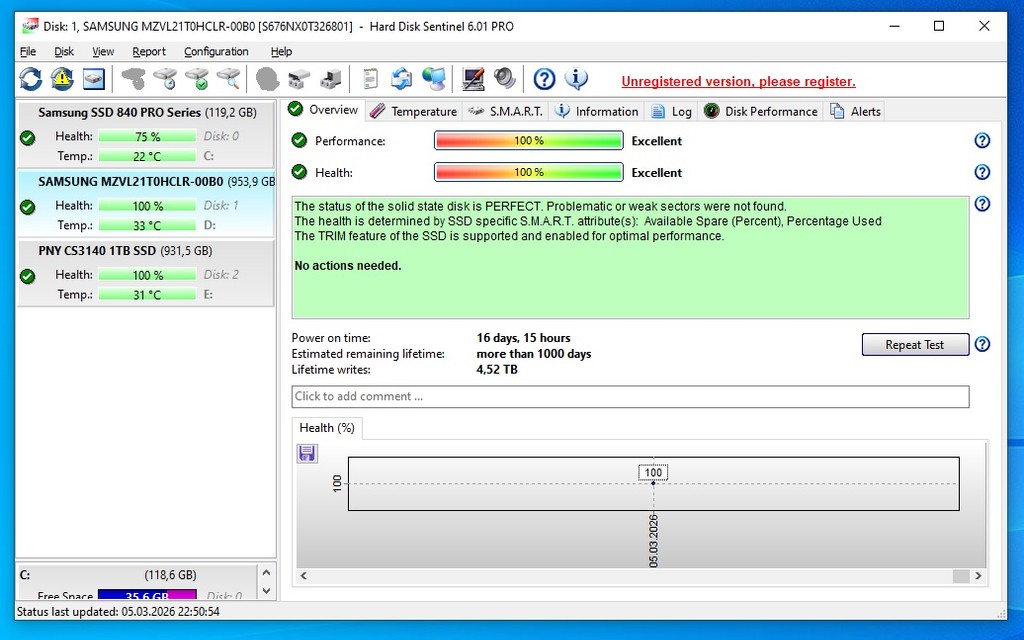Switch to the S.M.A.R.T. tab
This screenshot has height=640, width=1024.
pyautogui.click(x=506, y=111)
